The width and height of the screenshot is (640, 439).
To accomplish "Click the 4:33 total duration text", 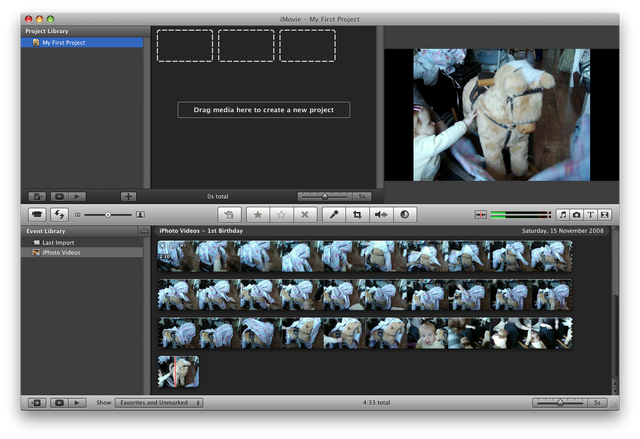I will [x=376, y=403].
